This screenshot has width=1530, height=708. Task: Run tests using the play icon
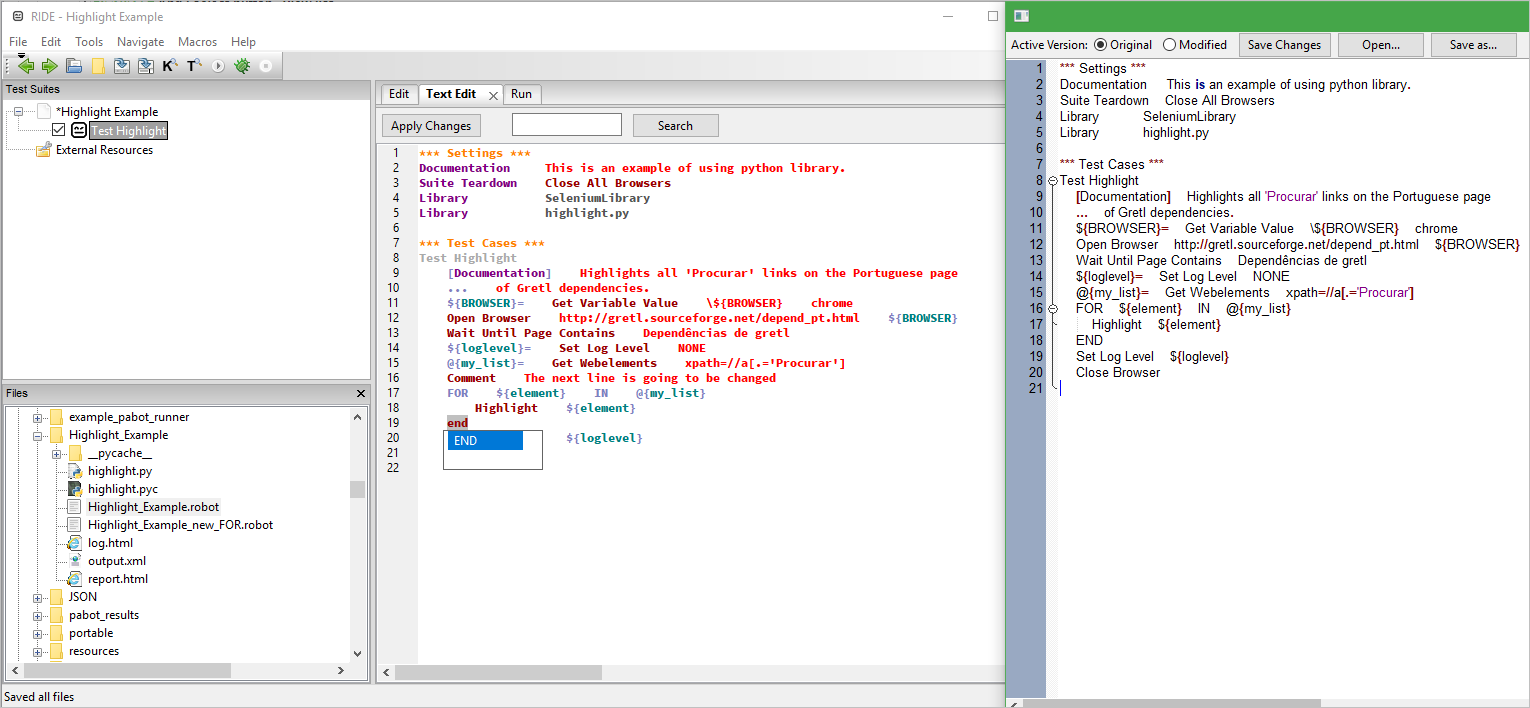218,66
